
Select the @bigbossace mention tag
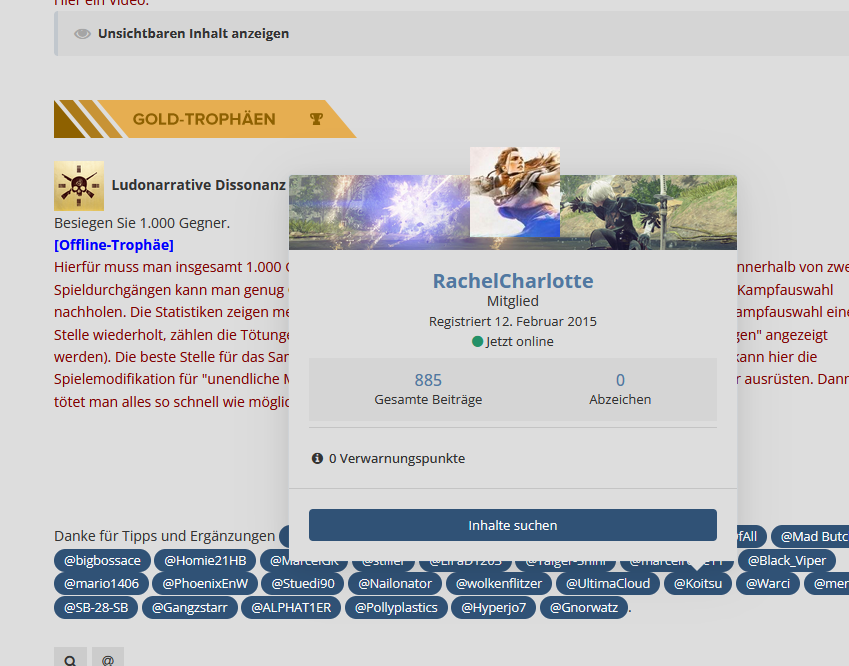pos(103,560)
